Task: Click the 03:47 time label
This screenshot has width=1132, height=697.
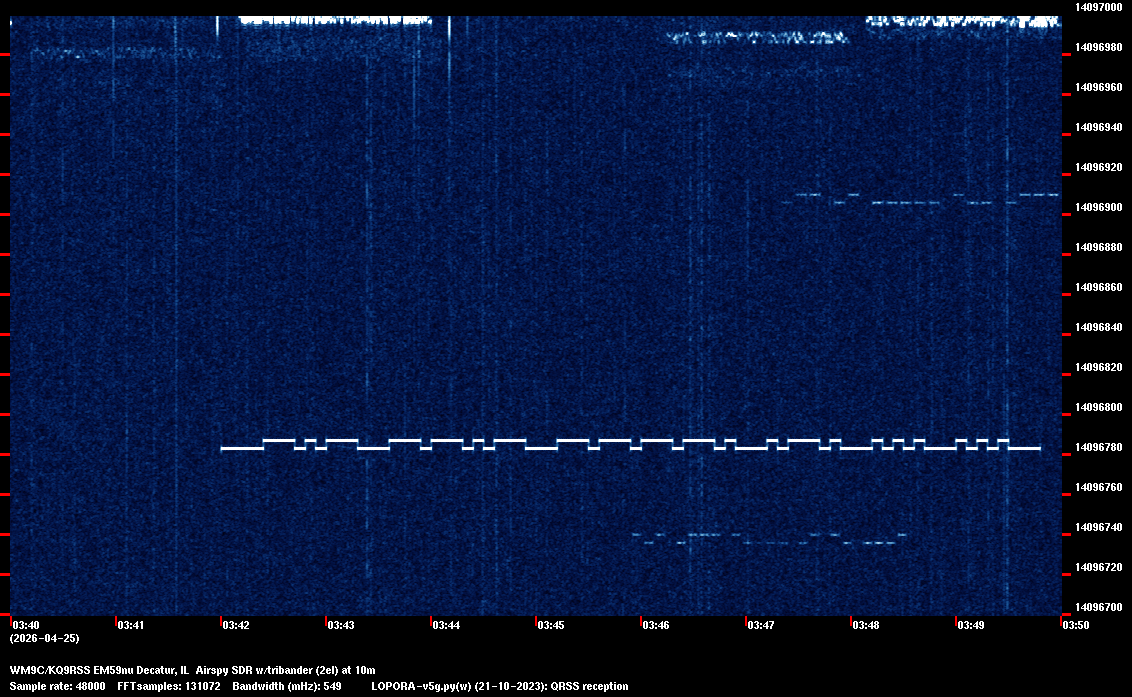Action: pyautogui.click(x=761, y=625)
